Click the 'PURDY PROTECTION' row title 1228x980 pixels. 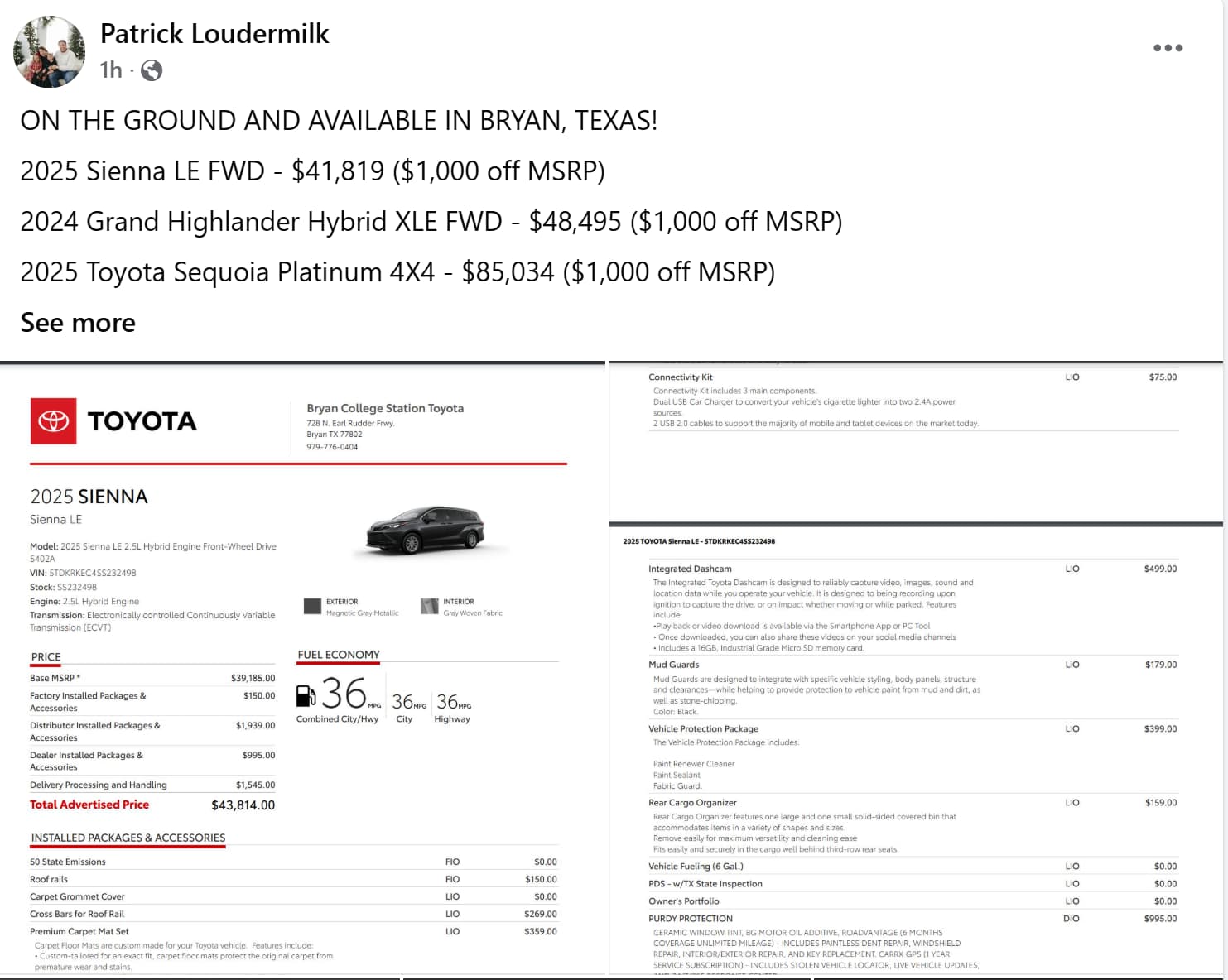(691, 918)
